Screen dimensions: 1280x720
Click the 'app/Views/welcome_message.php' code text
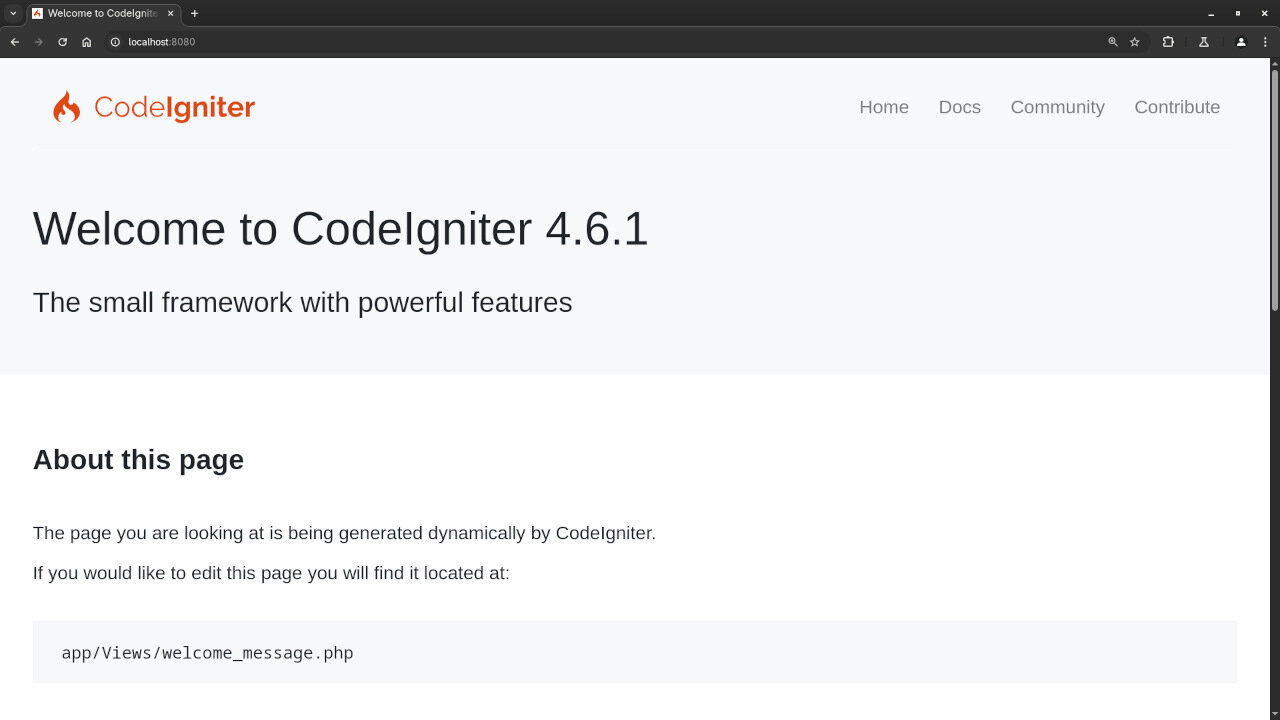pyautogui.click(x=207, y=653)
